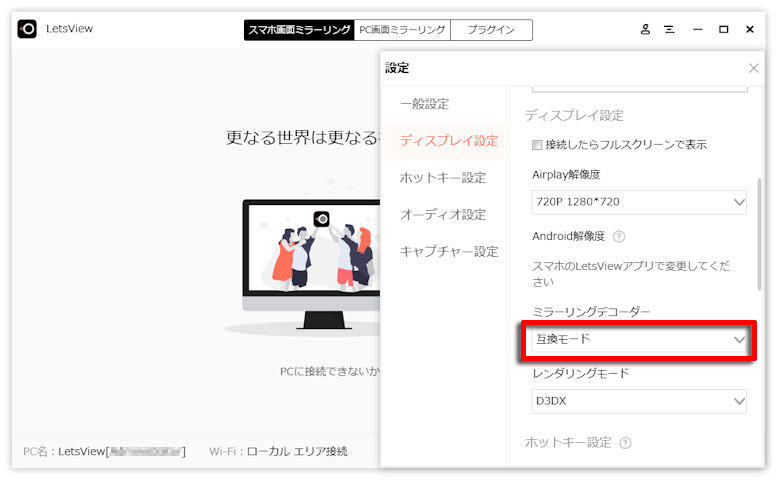This screenshot has height=480, width=777.
Task: Click the Airplay解像度 label
Action: [566, 175]
